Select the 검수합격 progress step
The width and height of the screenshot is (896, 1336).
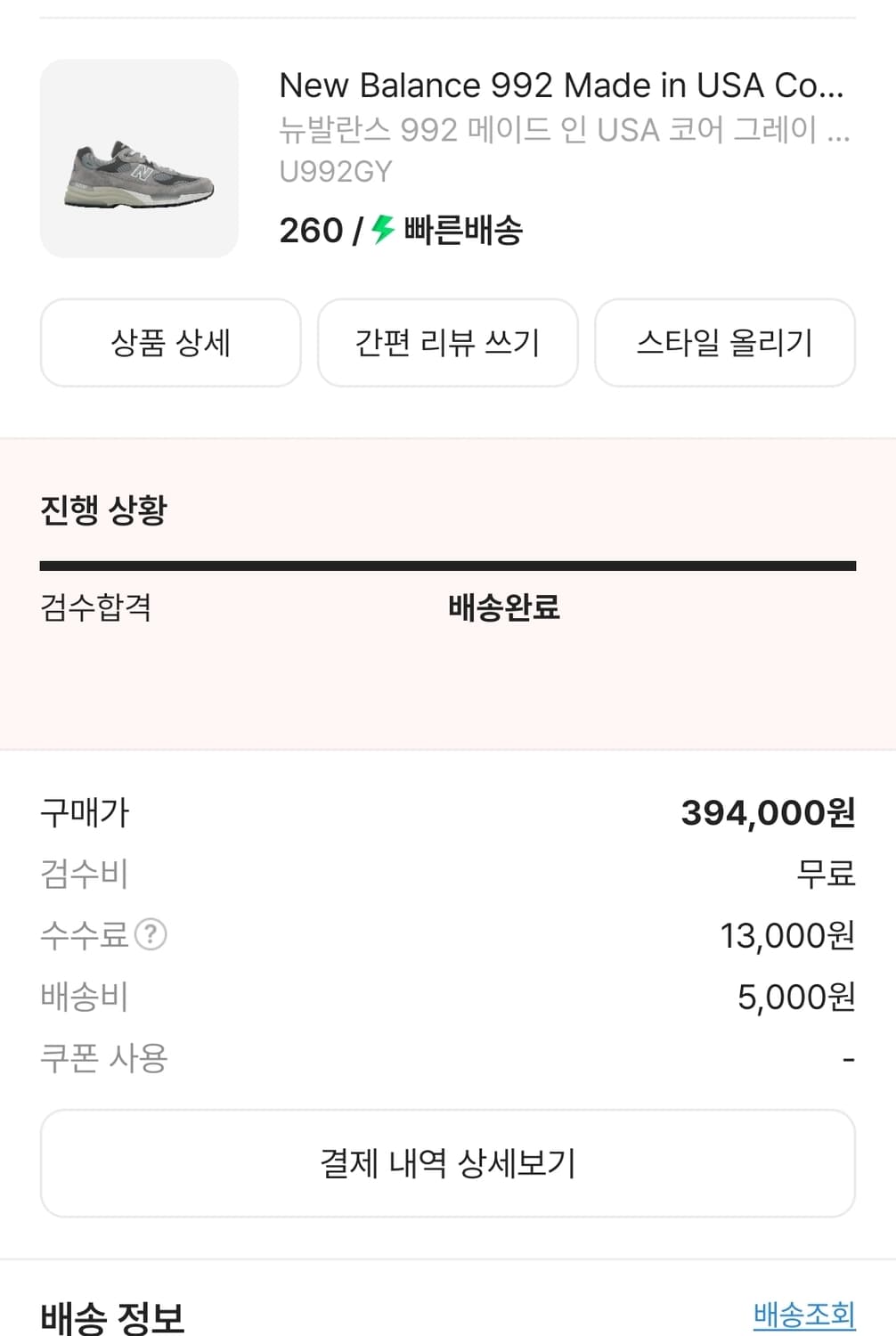coord(96,607)
